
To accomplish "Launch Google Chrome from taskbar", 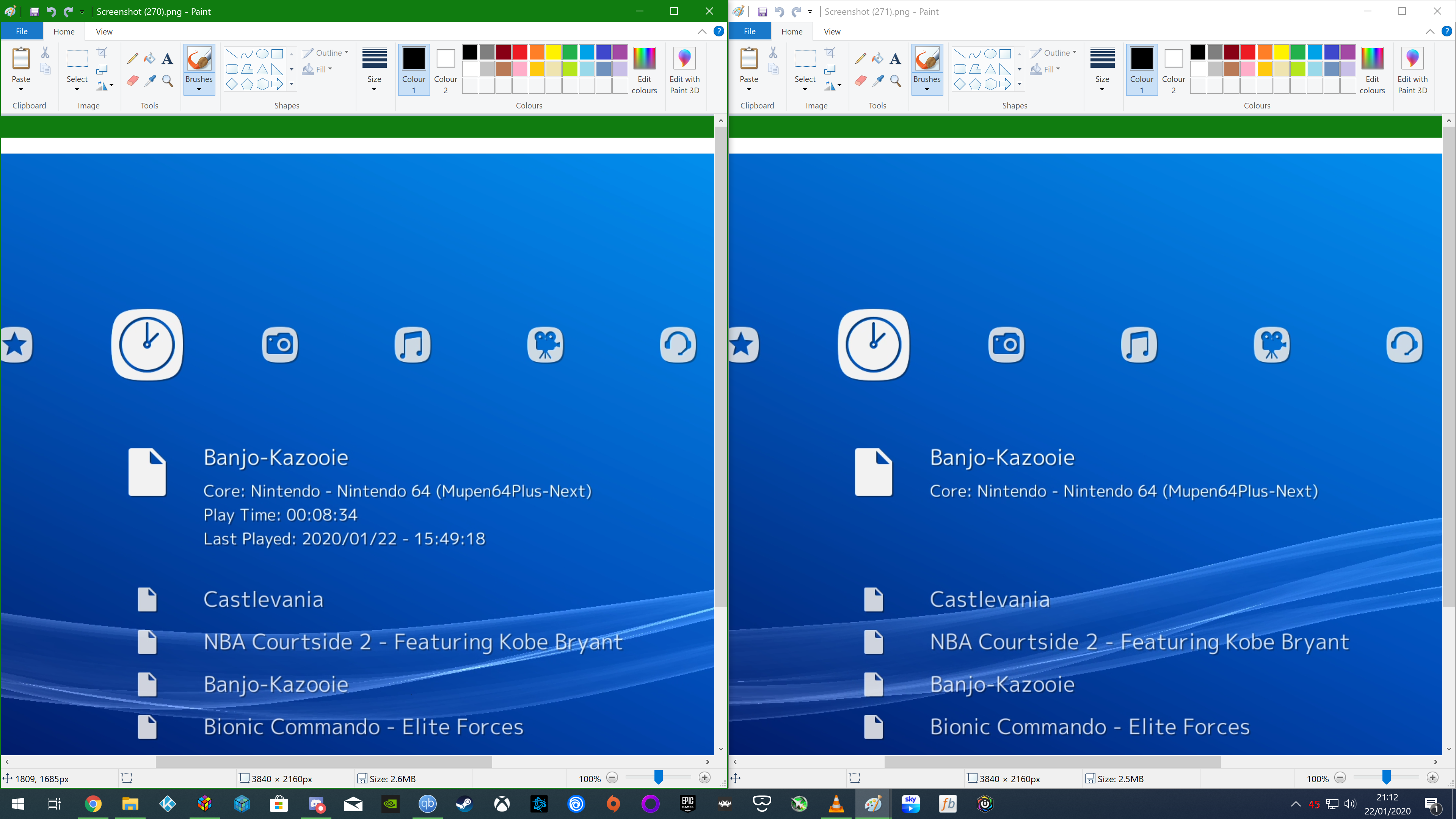I will [93, 804].
